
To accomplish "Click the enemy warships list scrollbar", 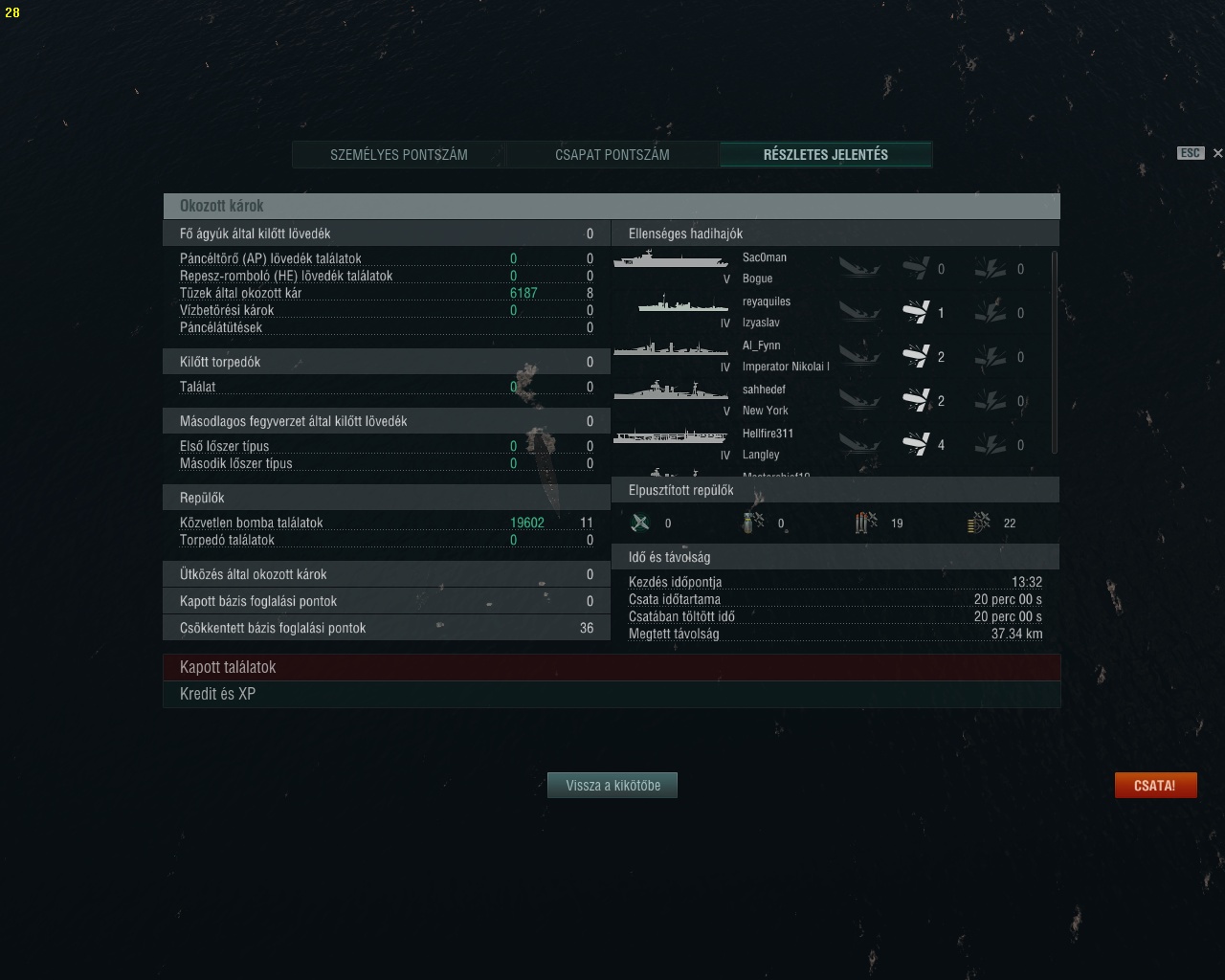I will coord(1055,352).
